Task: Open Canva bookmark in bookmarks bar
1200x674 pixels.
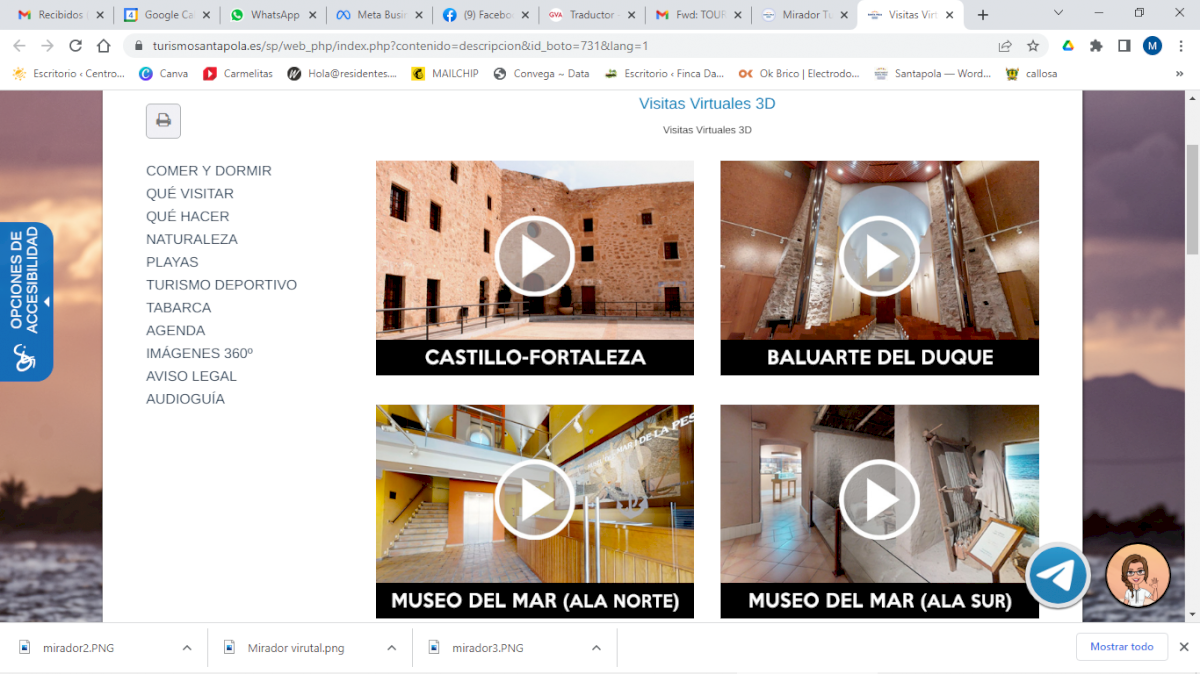Action: tap(164, 73)
